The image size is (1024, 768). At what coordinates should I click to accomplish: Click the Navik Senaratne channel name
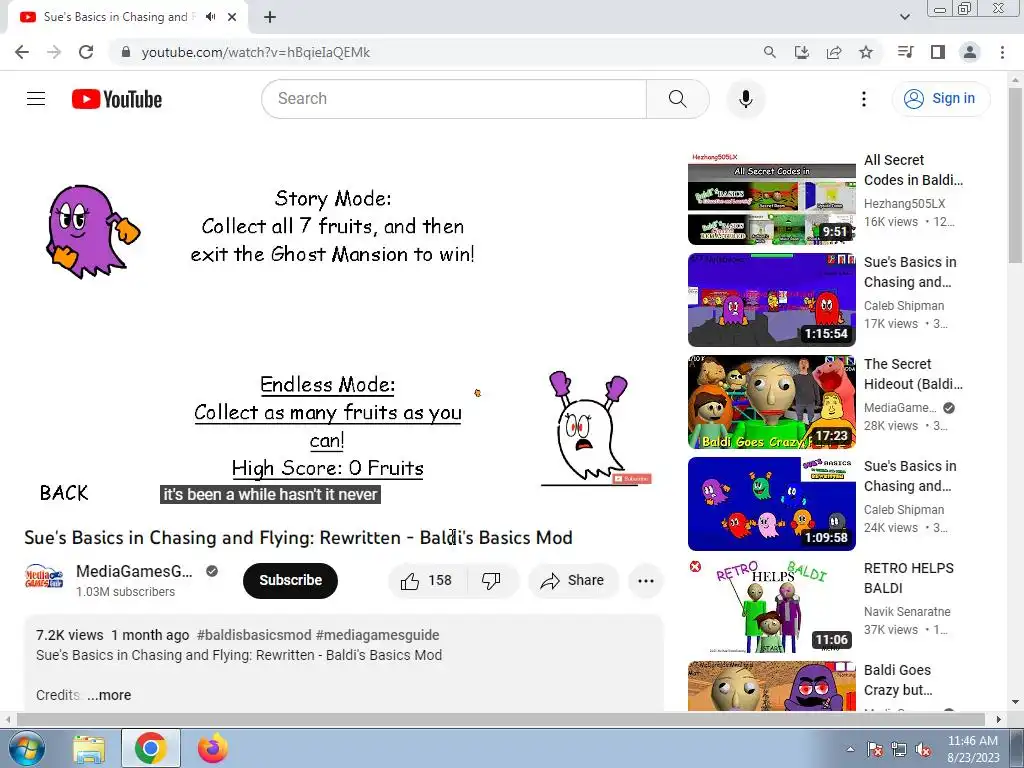coord(907,612)
